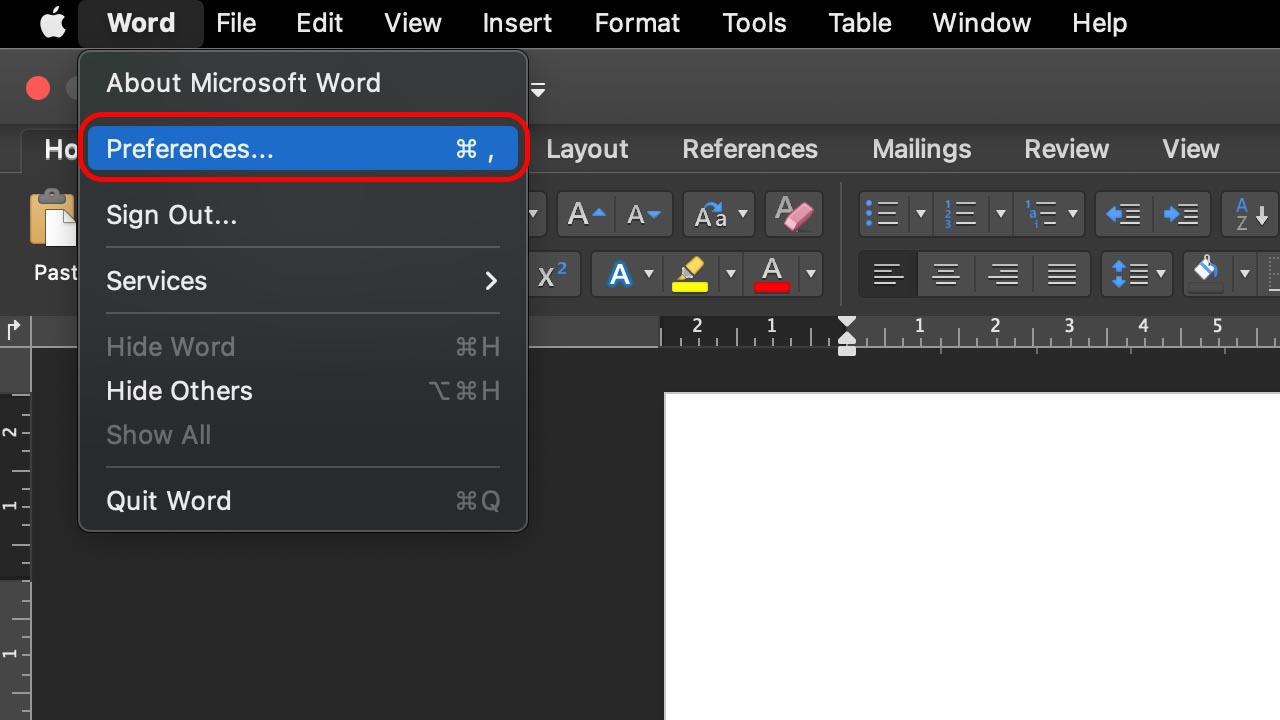The height and width of the screenshot is (720, 1280).
Task: Open the Table menu
Action: click(x=860, y=23)
